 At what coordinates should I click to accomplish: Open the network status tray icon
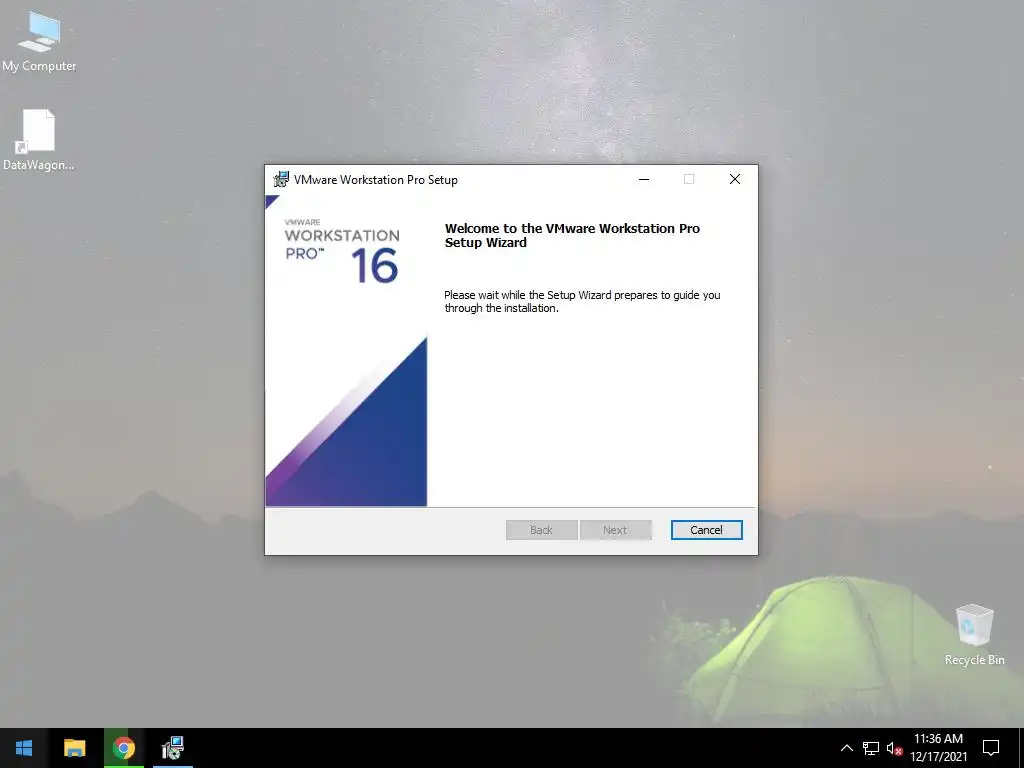click(871, 748)
